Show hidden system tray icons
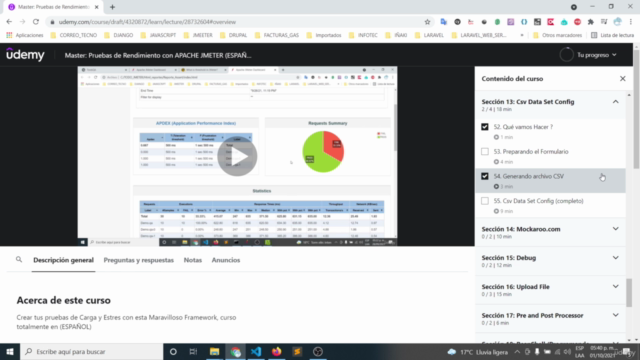This screenshot has height=360, width=640. coord(517,352)
